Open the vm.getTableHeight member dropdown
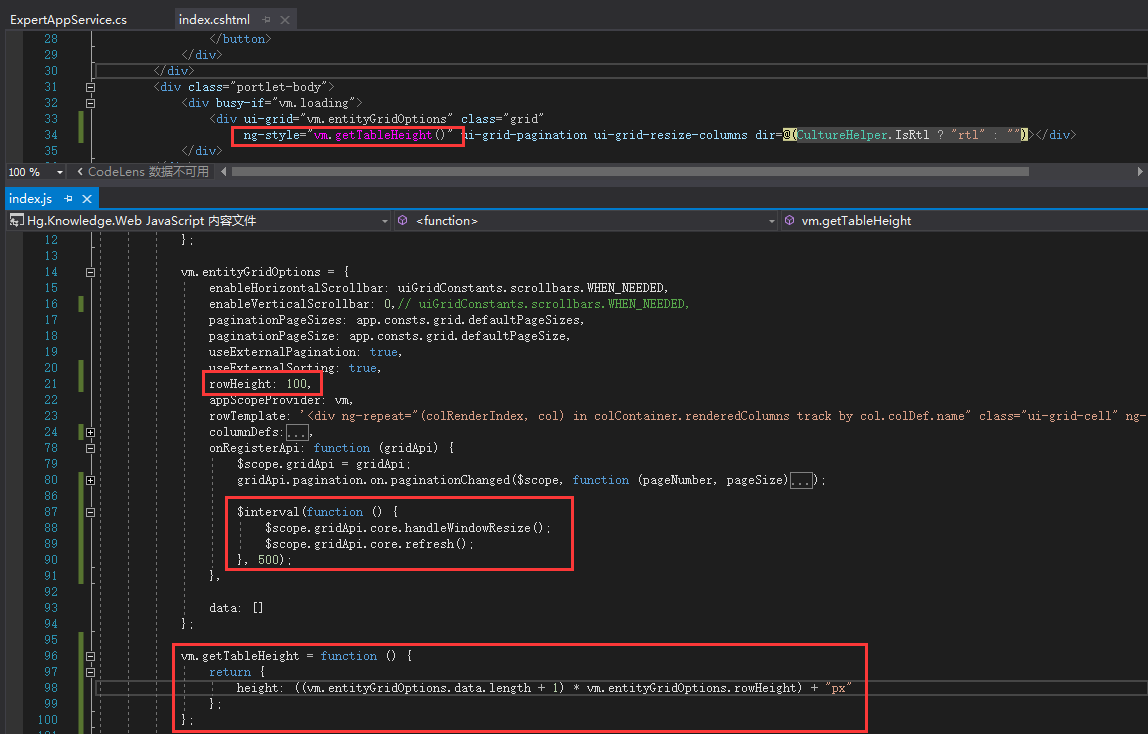This screenshot has width=1148, height=734. point(964,221)
